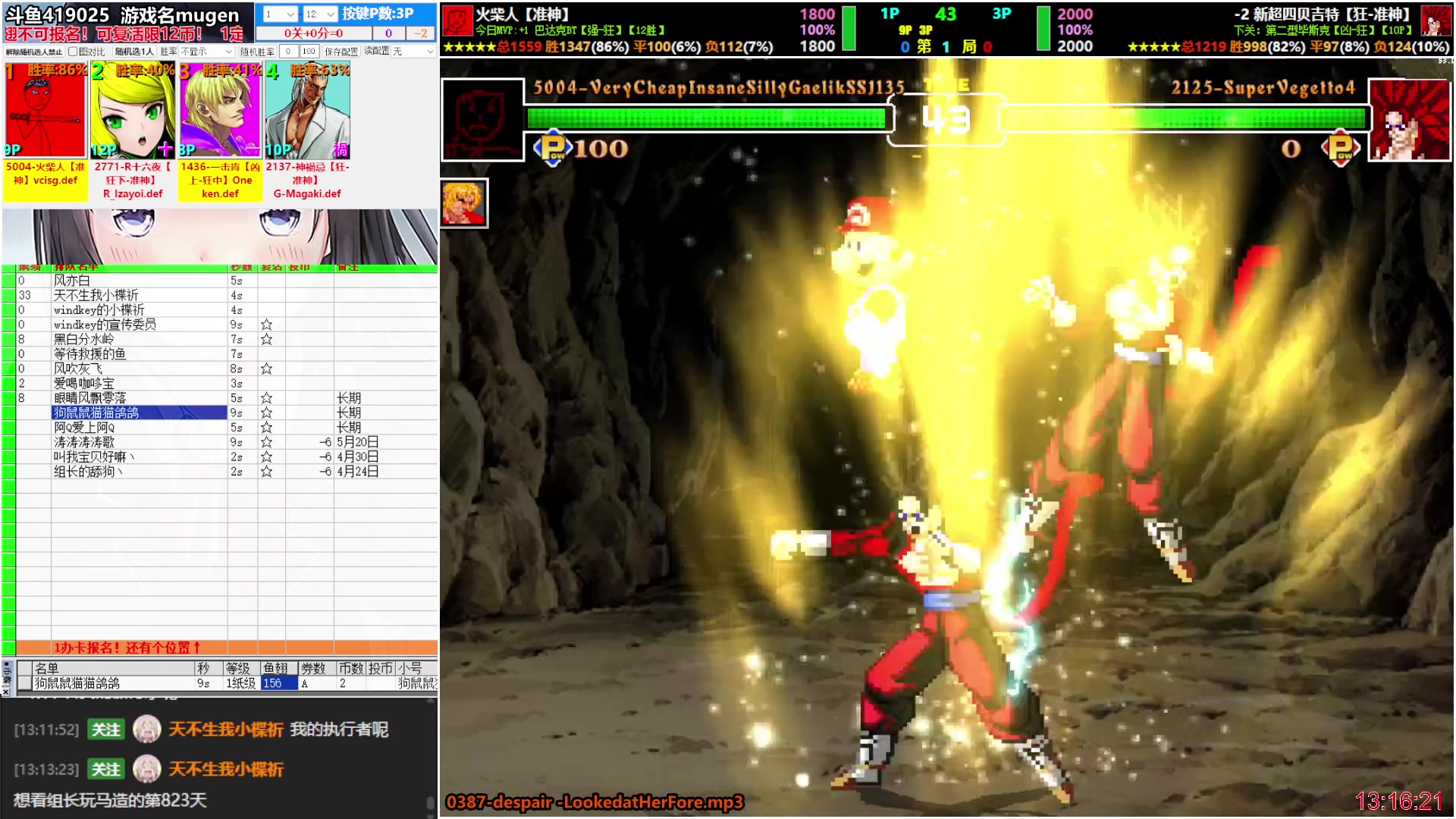
Task: Click star beside 涛涛涛涛歌 row
Action: [266, 442]
